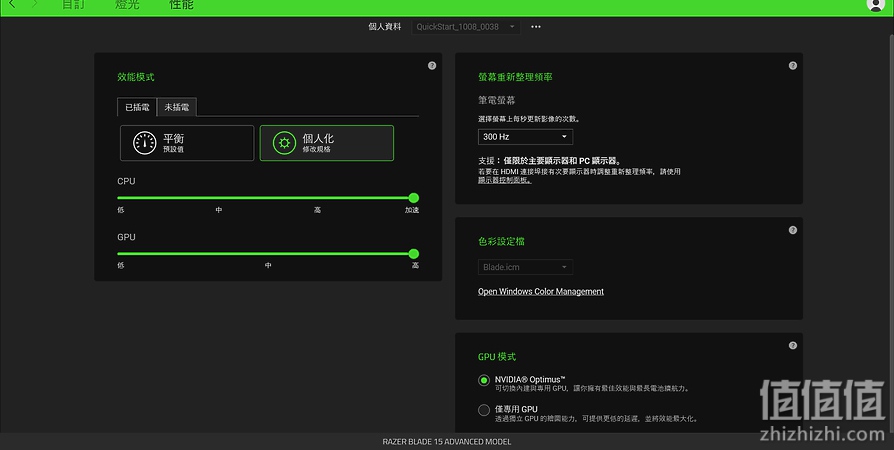This screenshot has height=450, width=894.
Task: Open the 300 Hz refresh rate dropdown
Action: pos(525,137)
